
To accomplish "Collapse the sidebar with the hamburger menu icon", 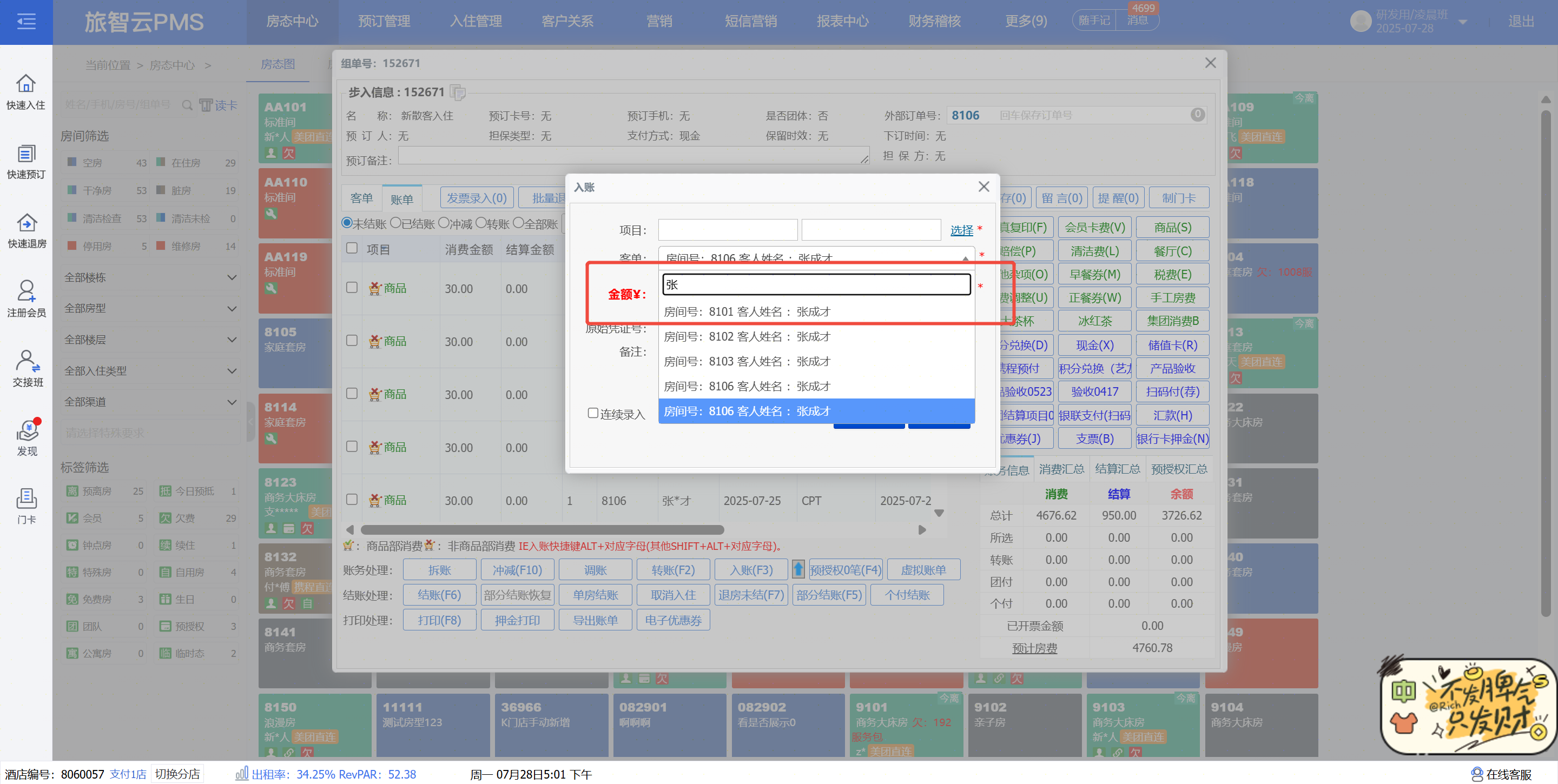I will 26,22.
